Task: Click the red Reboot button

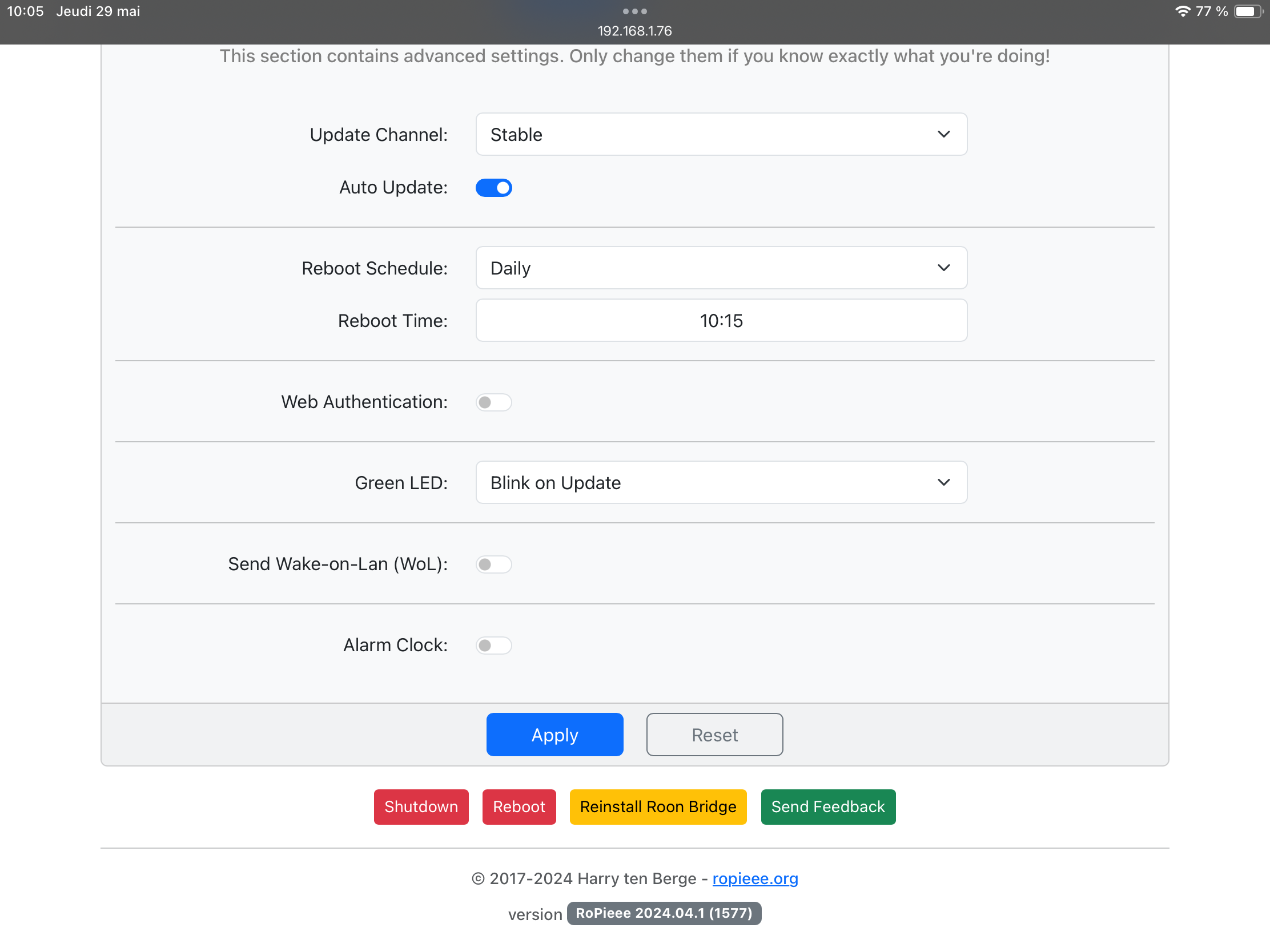Action: 519,807
